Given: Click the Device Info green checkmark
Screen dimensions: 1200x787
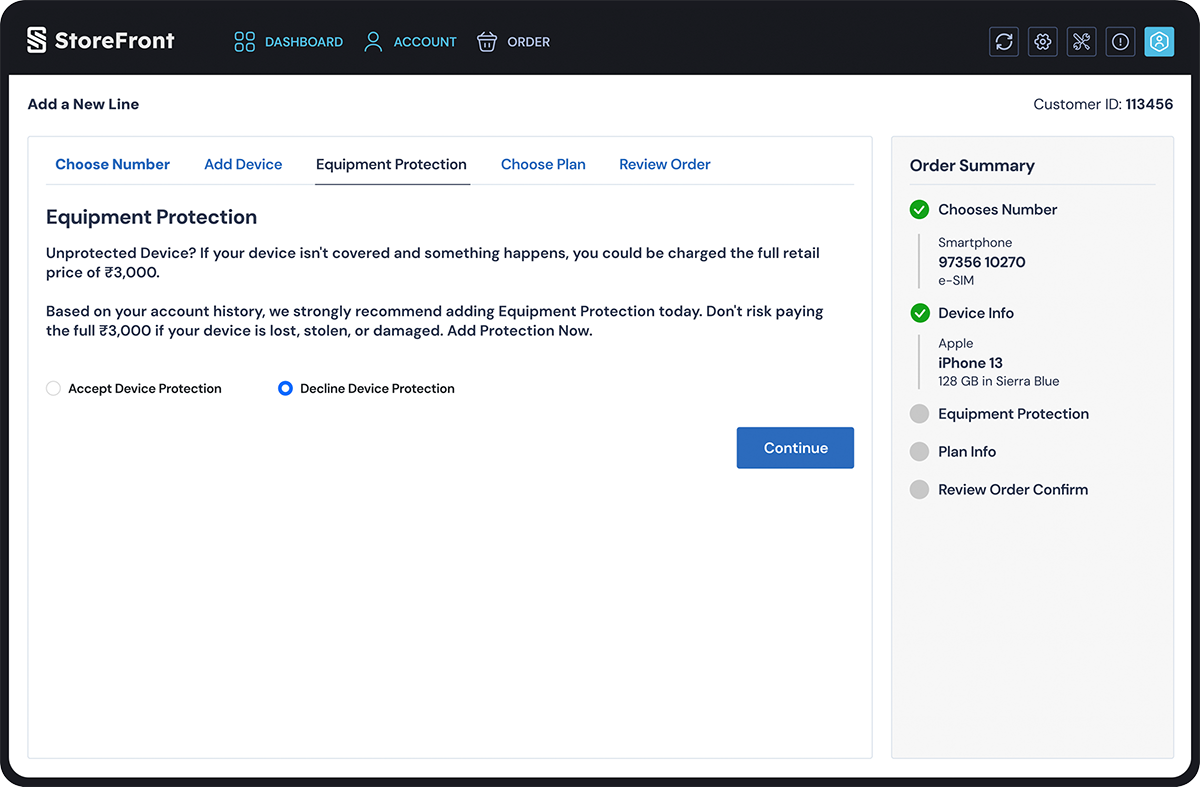Looking at the screenshot, I should 919,314.
